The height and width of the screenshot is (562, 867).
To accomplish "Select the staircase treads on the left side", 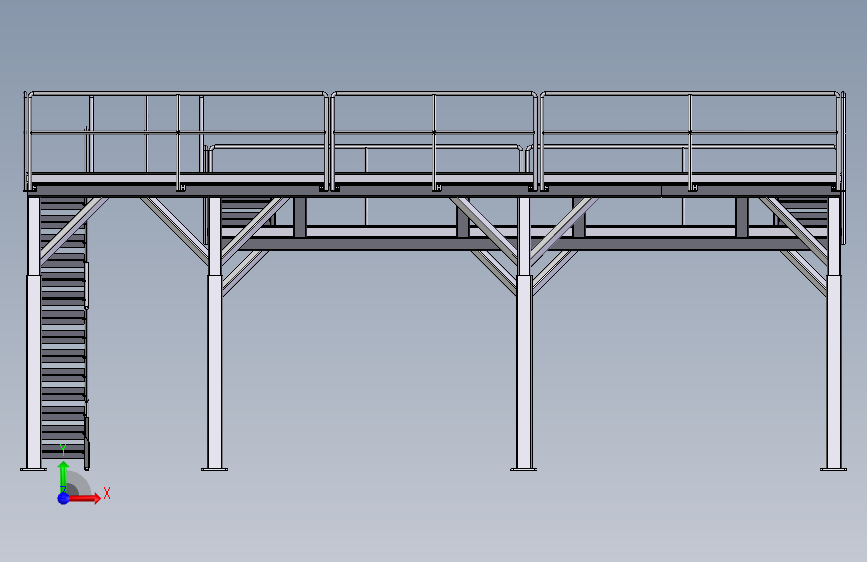I will [63, 329].
